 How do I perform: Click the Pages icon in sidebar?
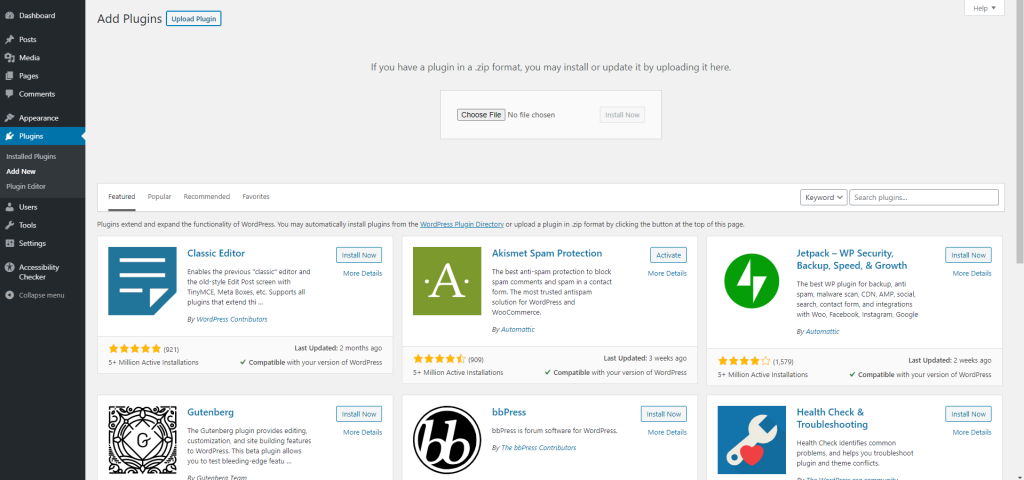tap(9, 76)
